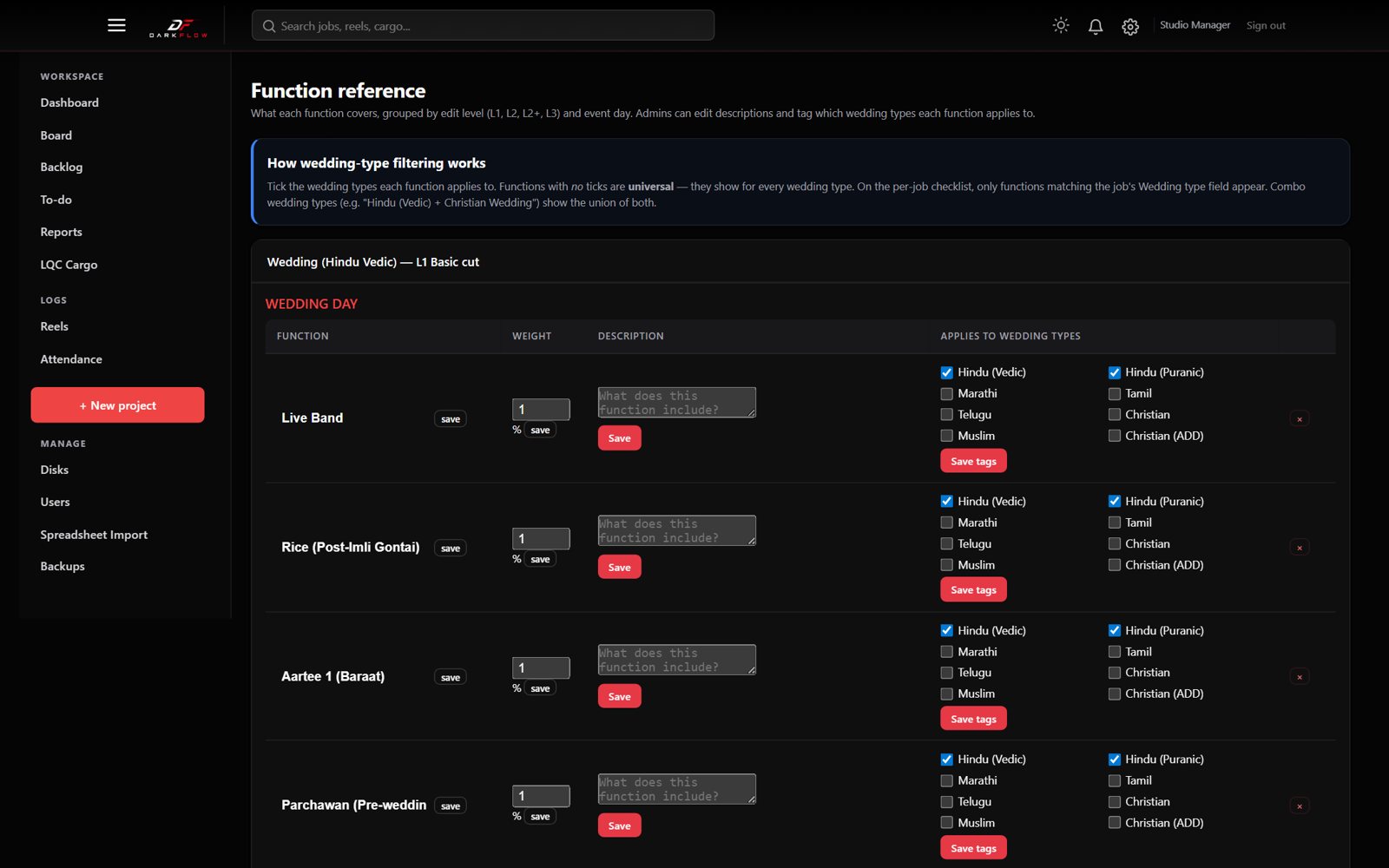Open the notifications bell

coord(1096,26)
